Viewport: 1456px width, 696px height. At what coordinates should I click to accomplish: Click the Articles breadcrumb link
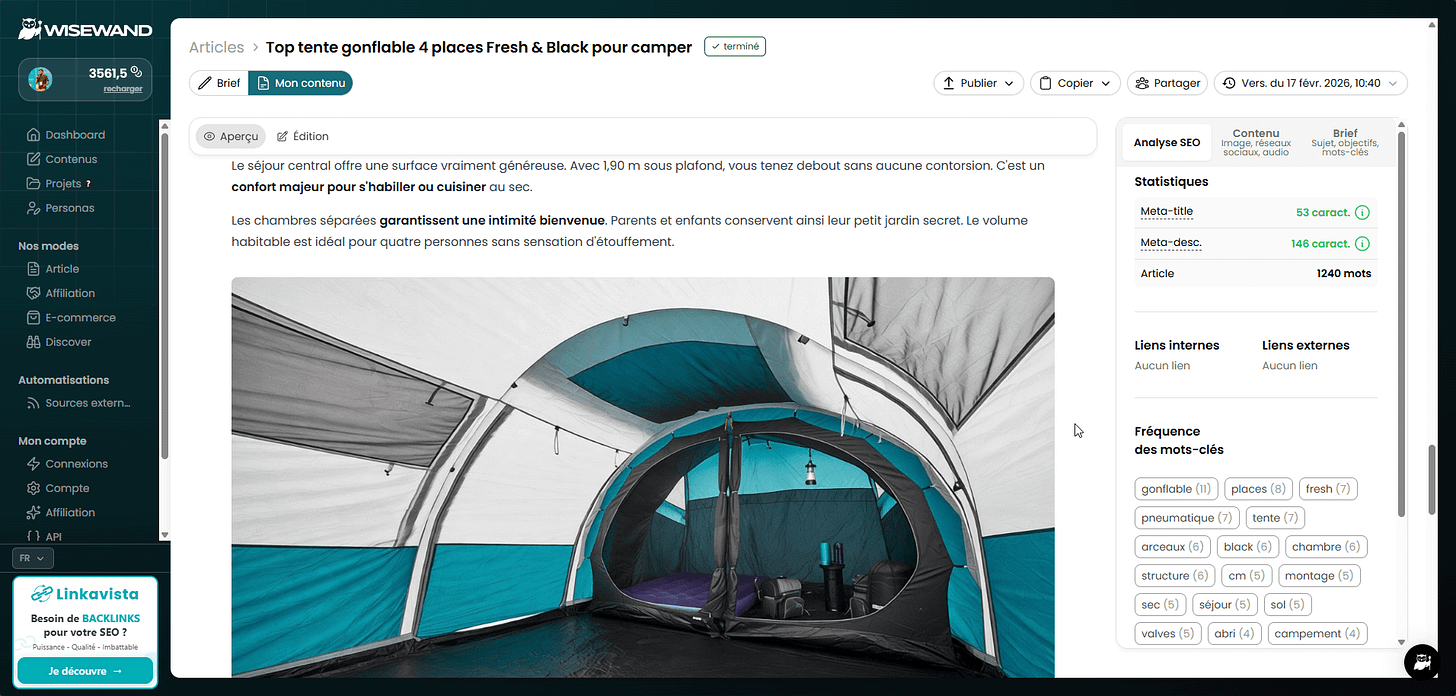(x=216, y=47)
